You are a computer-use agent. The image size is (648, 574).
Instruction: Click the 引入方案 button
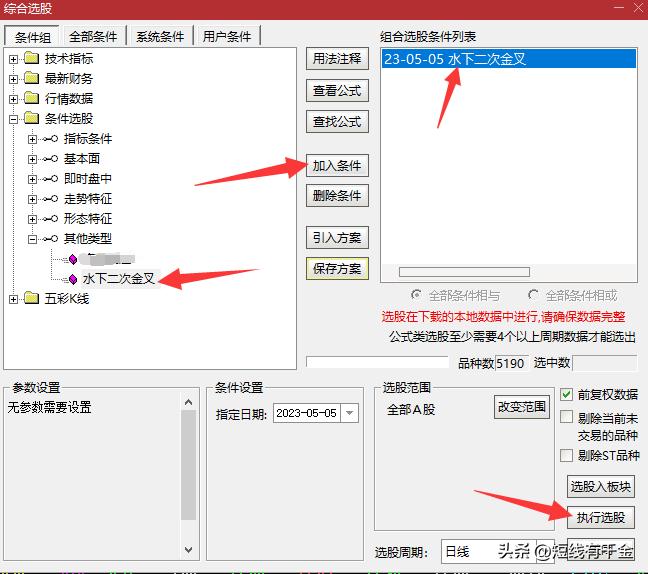pyautogui.click(x=337, y=238)
